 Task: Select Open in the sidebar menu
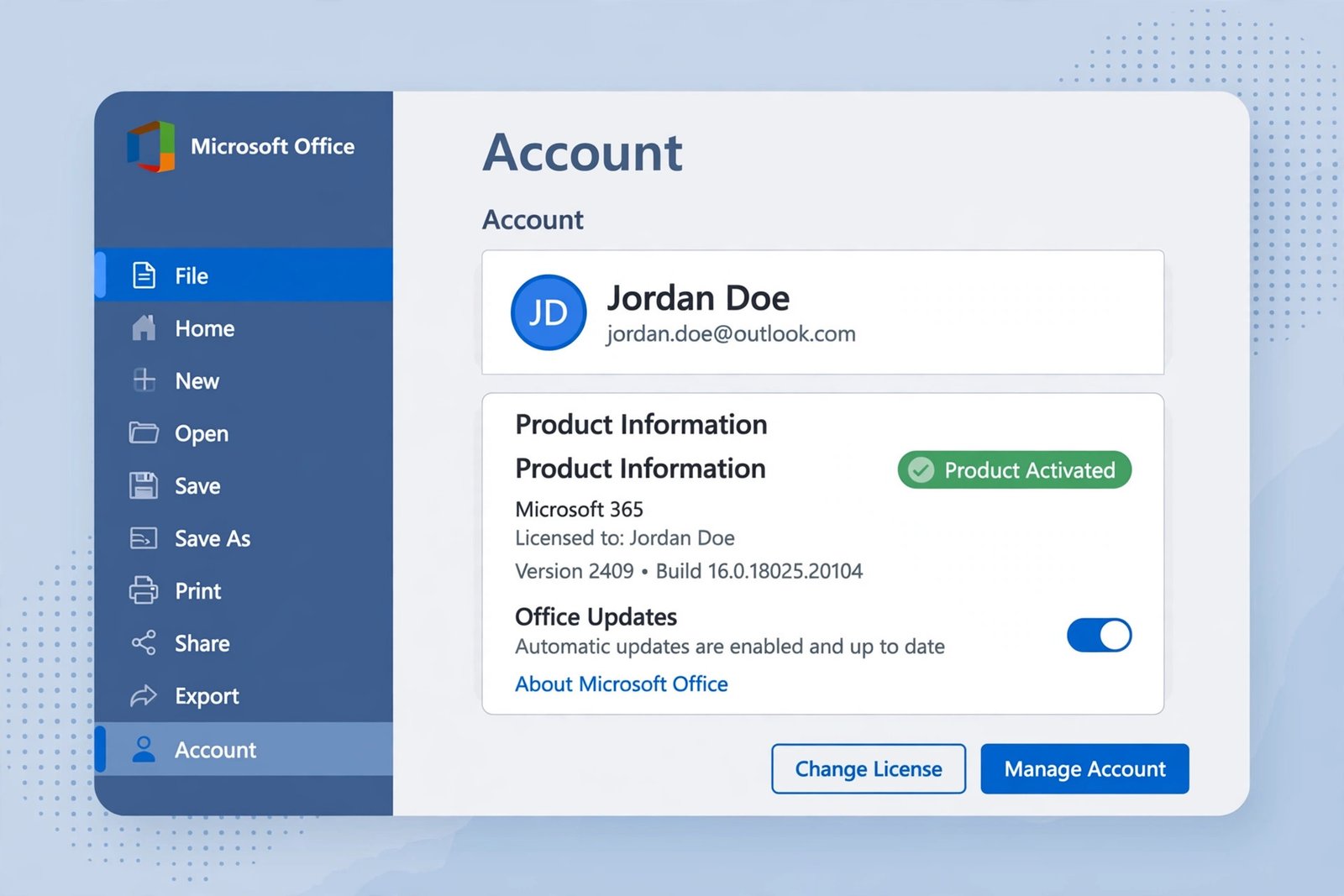pos(244,433)
